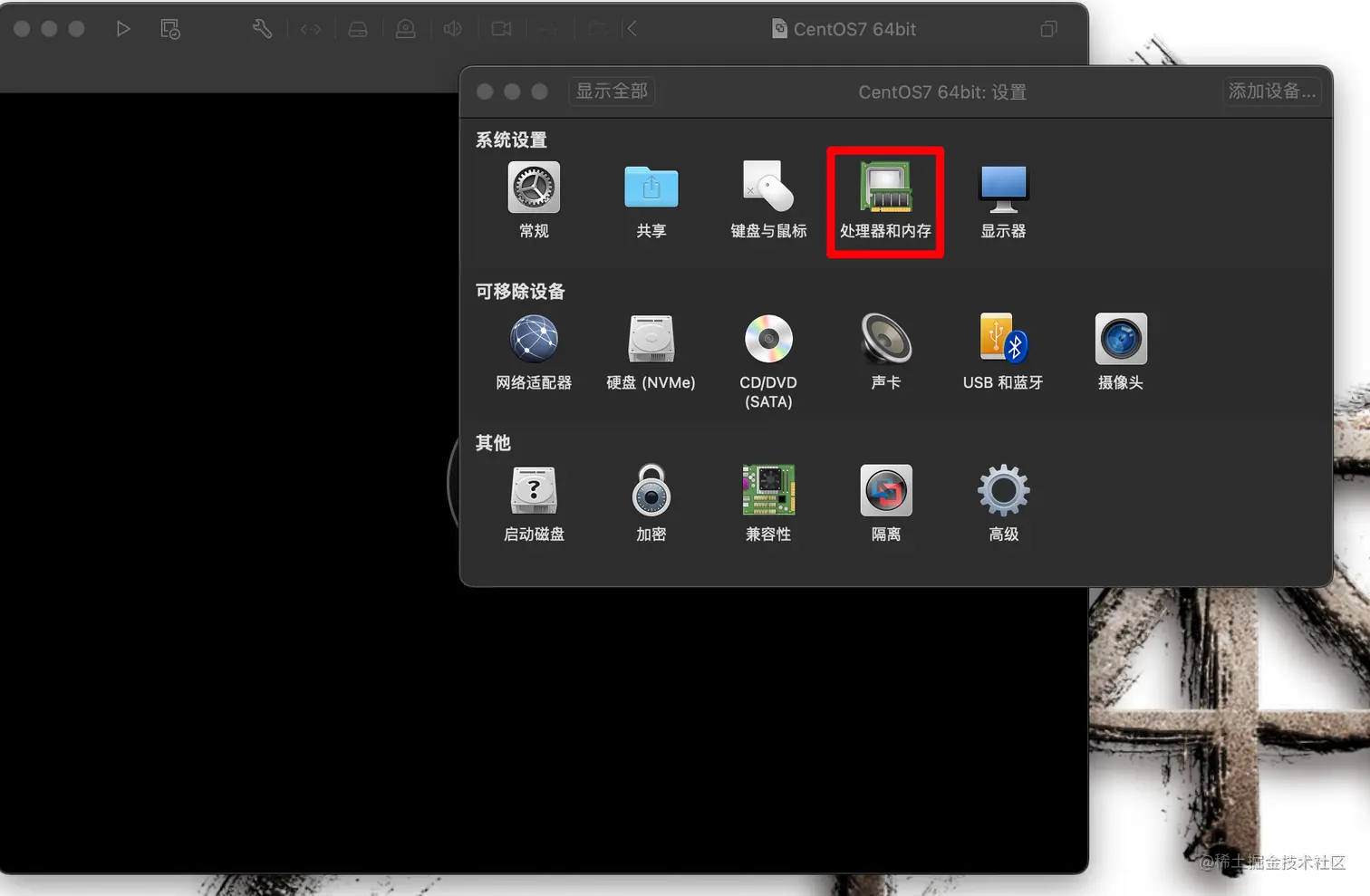1370x896 pixels.
Task: Click the video camera toolbar icon
Action: (x=501, y=29)
